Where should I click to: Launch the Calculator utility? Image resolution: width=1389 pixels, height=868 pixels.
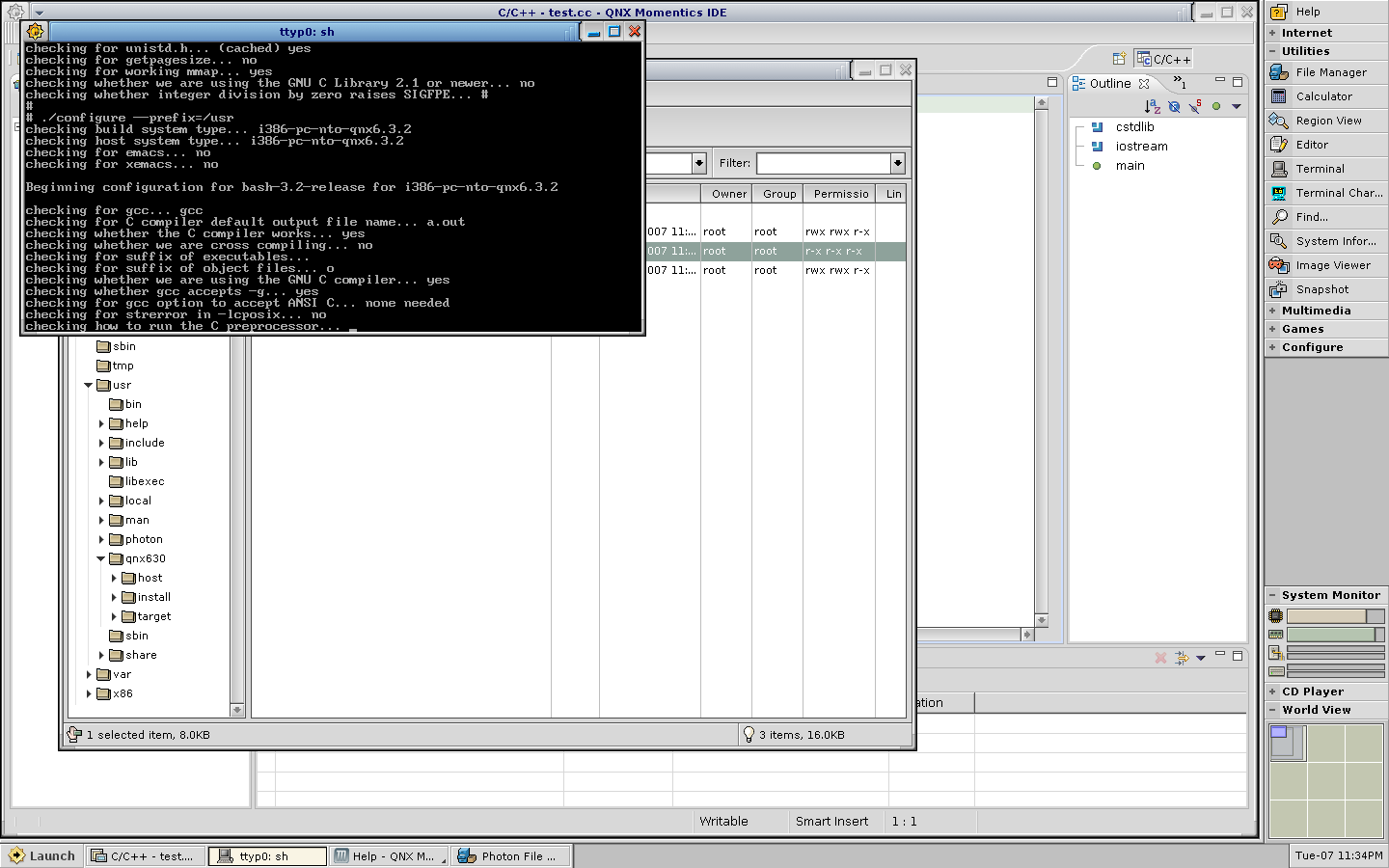coord(1326,96)
